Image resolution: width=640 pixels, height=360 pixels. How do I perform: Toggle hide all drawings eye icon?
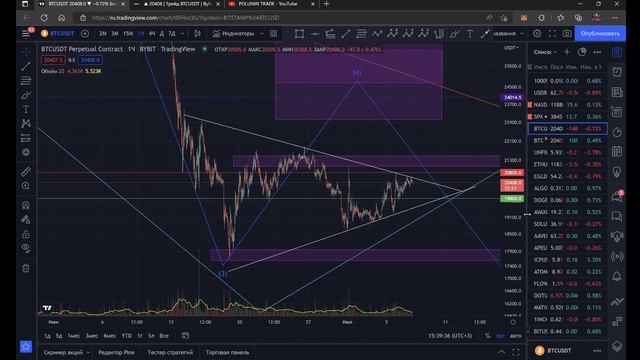(x=26, y=248)
